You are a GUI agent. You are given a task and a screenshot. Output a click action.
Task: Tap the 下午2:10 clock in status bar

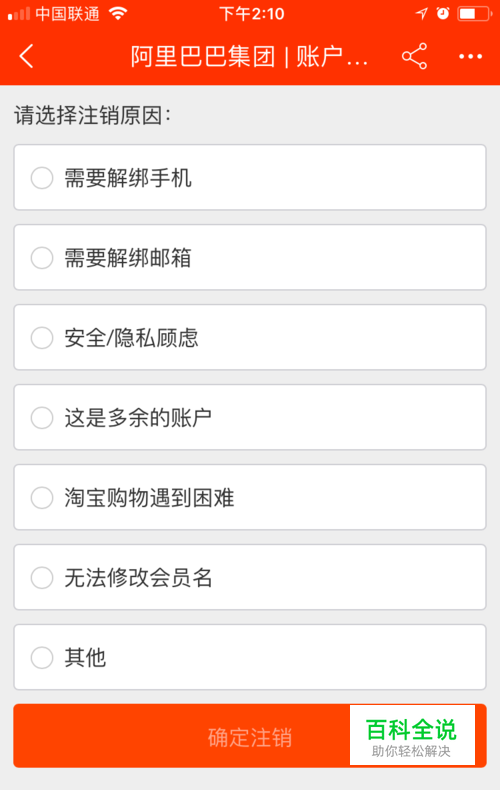[x=252, y=14]
